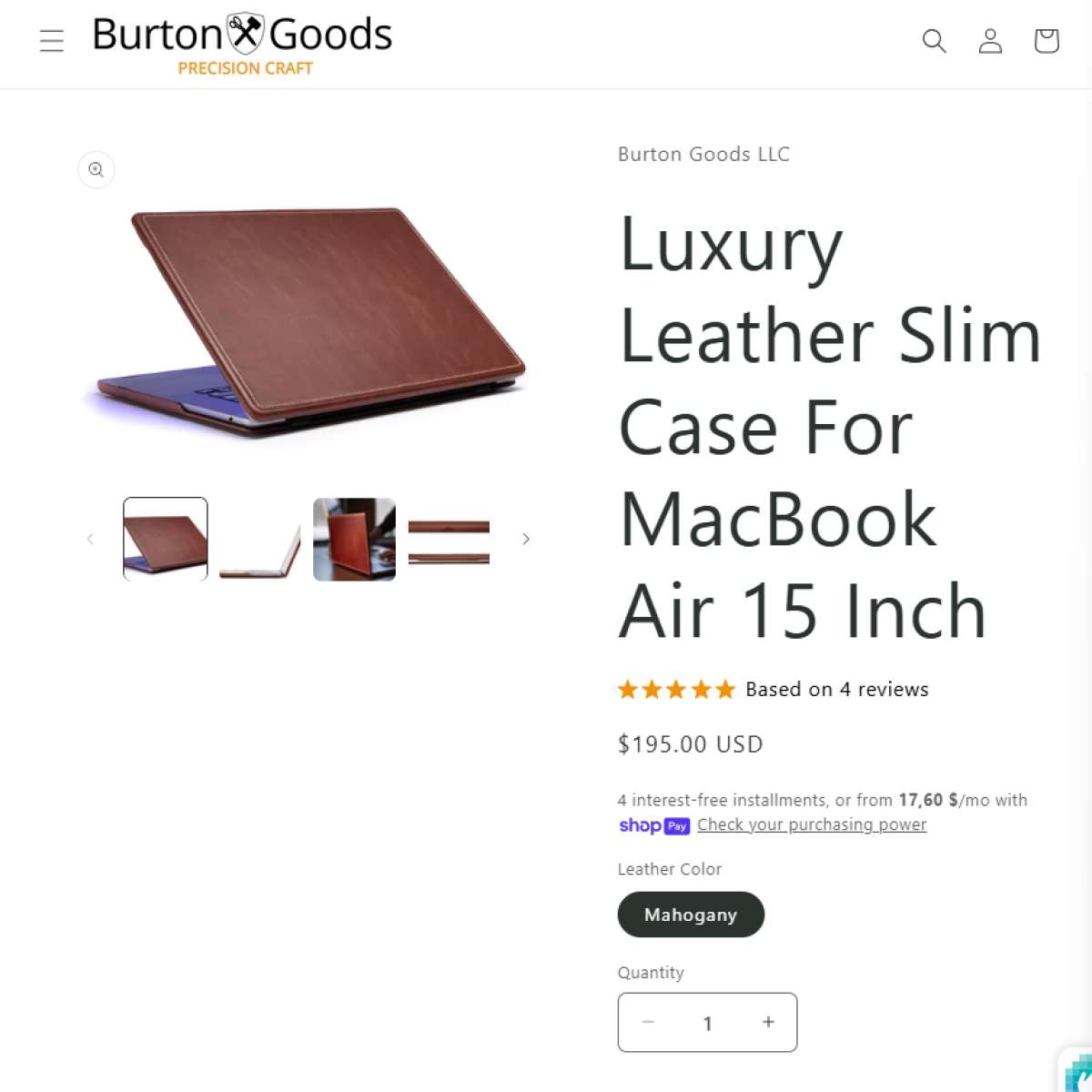Open the Check your purchasing power link

pyautogui.click(x=812, y=824)
